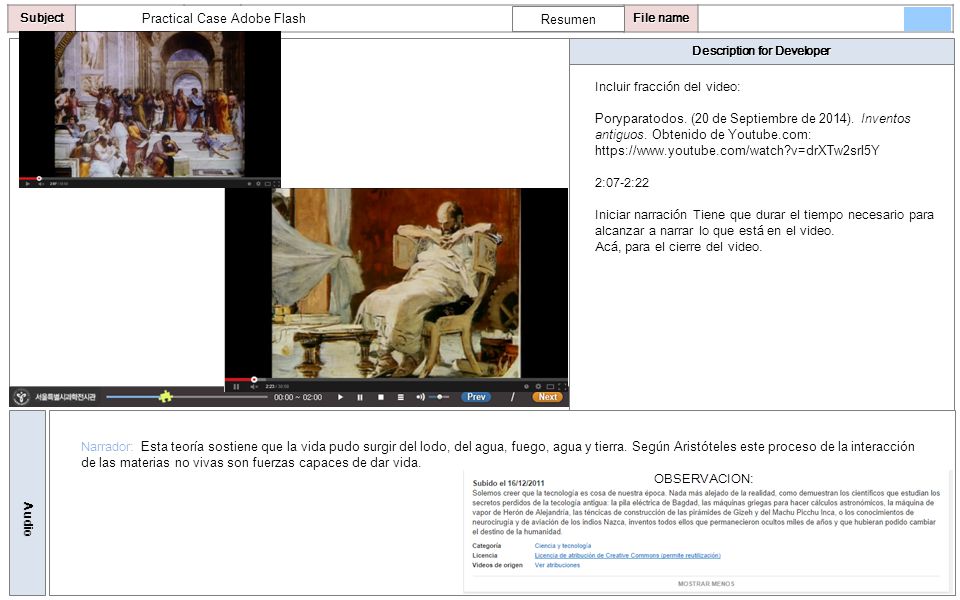Click the vertical Audio side label
The image size is (960, 600).
28,519
